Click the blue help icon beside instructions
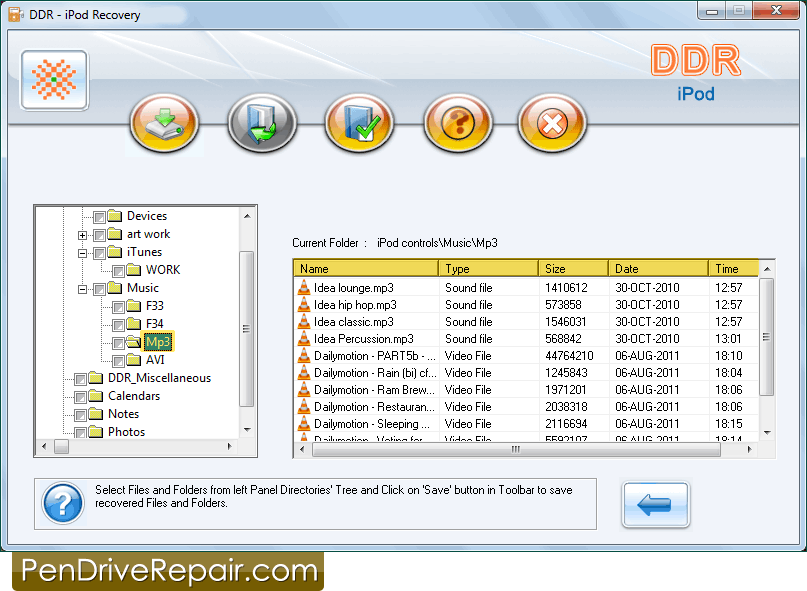This screenshot has width=807, height=591. point(63,503)
